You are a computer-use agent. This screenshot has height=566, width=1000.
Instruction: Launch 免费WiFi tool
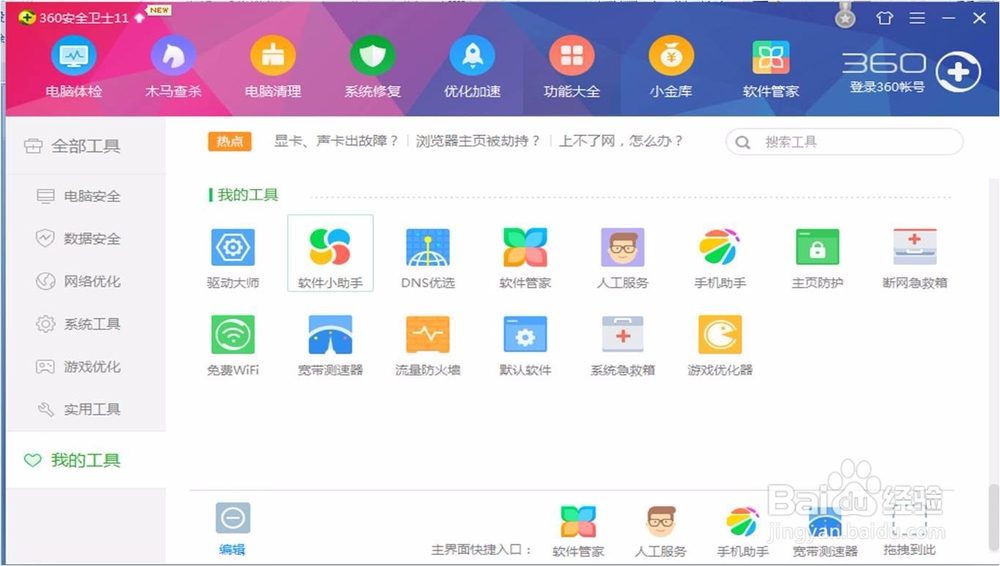click(x=233, y=345)
